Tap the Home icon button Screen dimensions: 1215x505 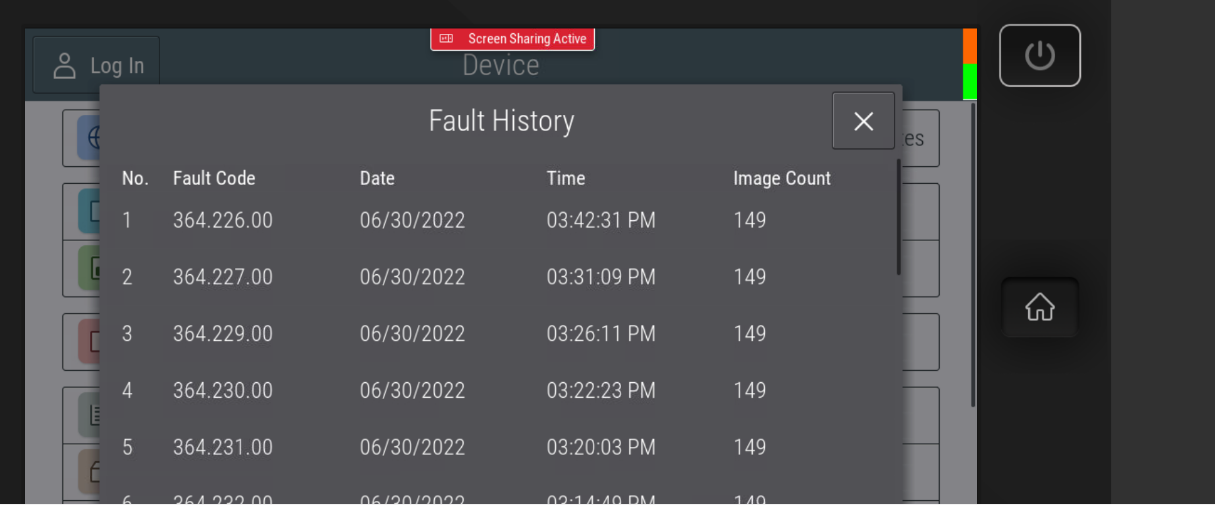tap(1039, 307)
